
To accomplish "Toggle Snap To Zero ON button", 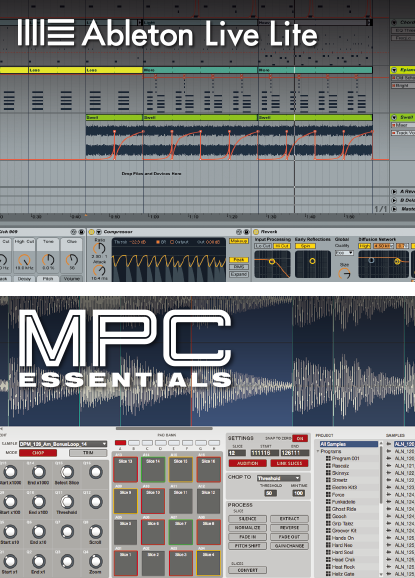I will (x=300, y=438).
